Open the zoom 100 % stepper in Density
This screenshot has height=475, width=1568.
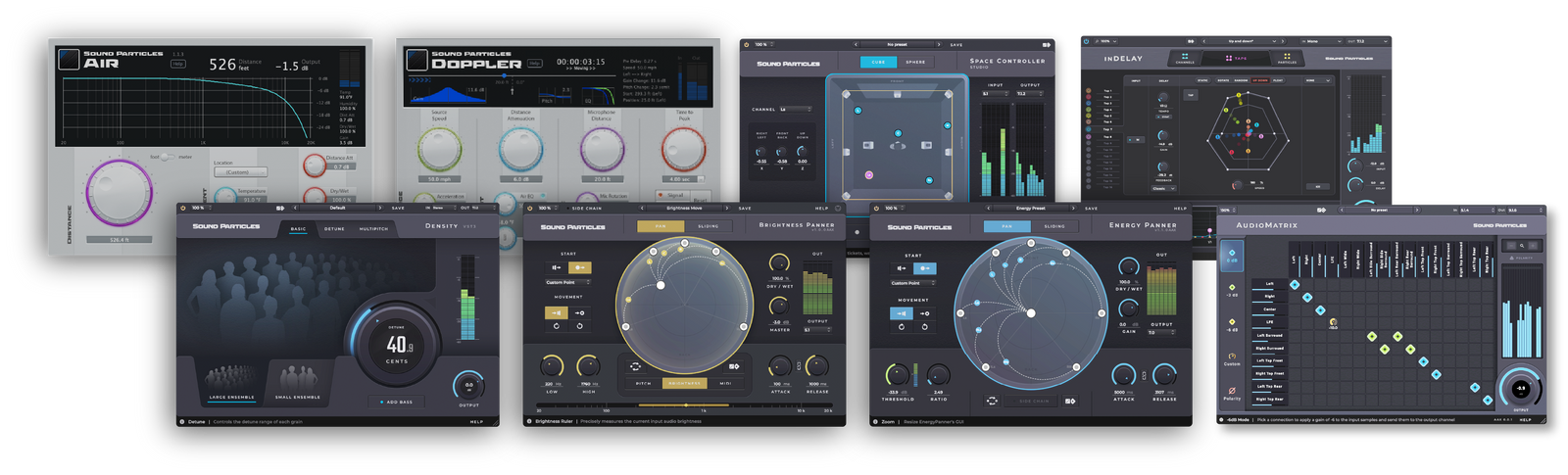pos(199,208)
